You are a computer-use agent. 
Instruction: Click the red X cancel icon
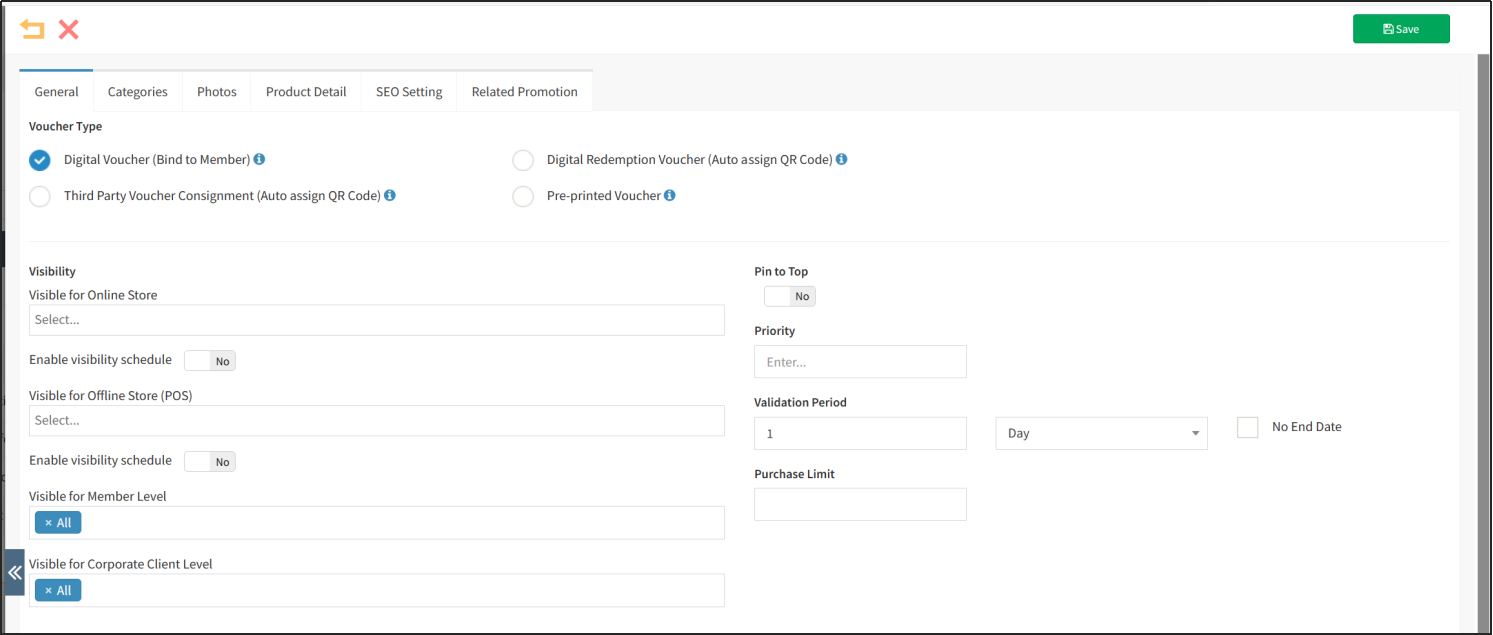click(x=68, y=29)
